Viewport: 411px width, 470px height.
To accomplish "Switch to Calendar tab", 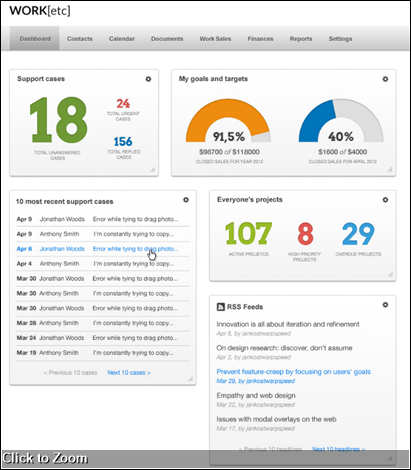I will 122,39.
